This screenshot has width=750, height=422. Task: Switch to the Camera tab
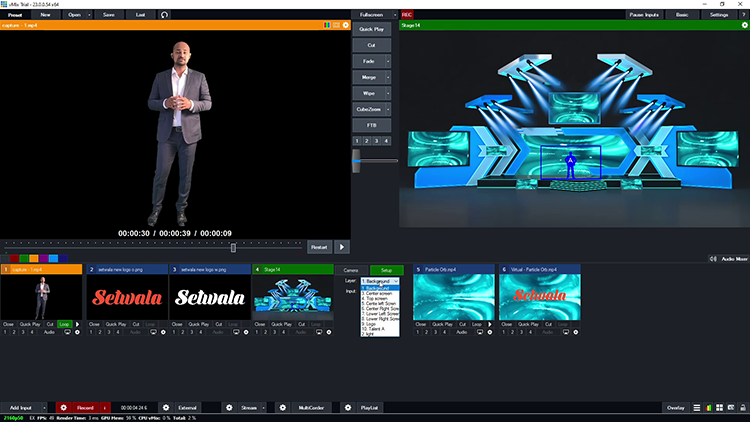(x=351, y=270)
